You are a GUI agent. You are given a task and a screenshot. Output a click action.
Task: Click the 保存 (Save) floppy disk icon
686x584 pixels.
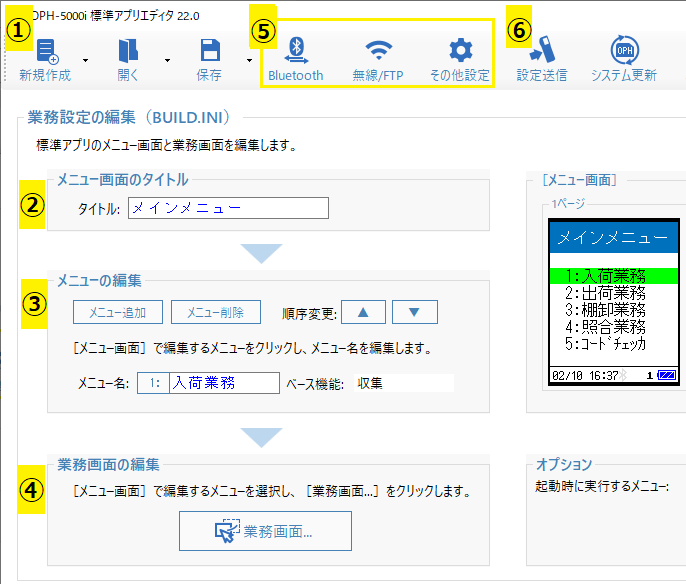pyautogui.click(x=210, y=50)
